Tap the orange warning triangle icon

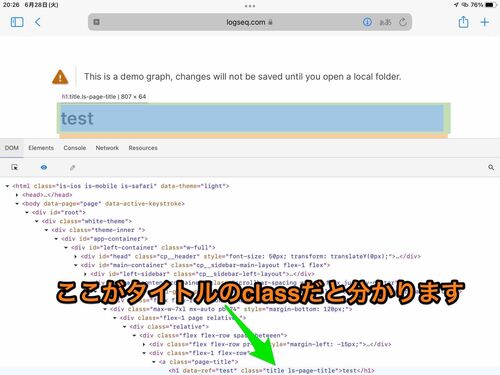coord(60,77)
